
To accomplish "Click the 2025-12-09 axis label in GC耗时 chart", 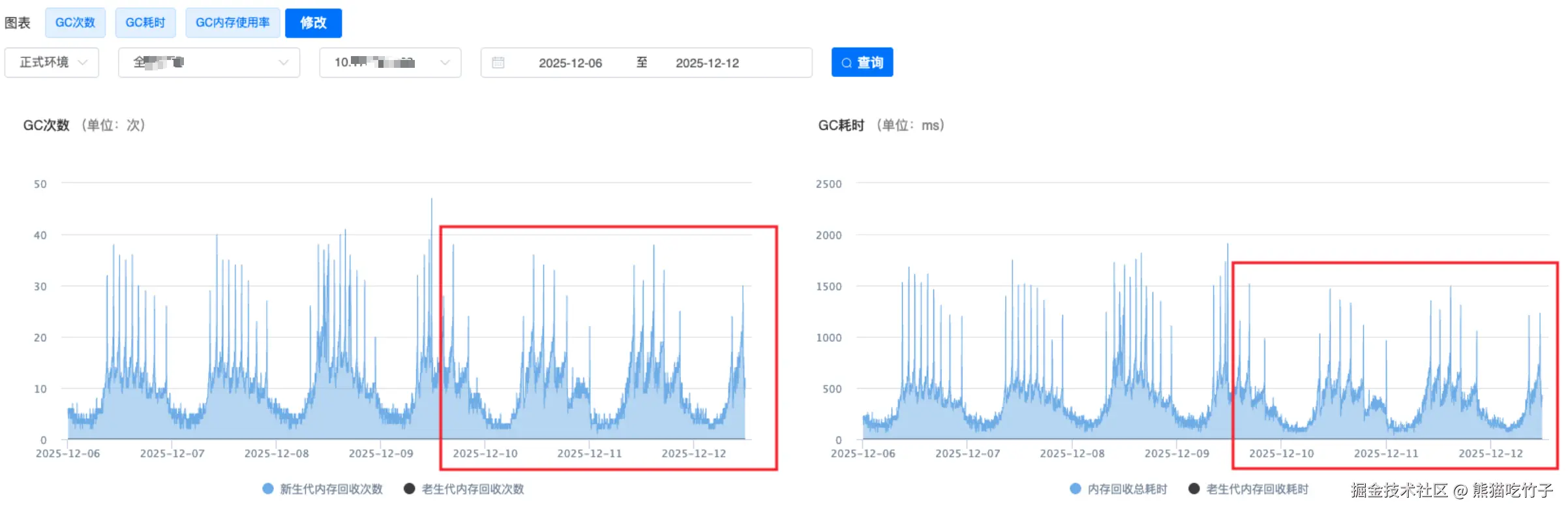I will pyautogui.click(x=1177, y=453).
